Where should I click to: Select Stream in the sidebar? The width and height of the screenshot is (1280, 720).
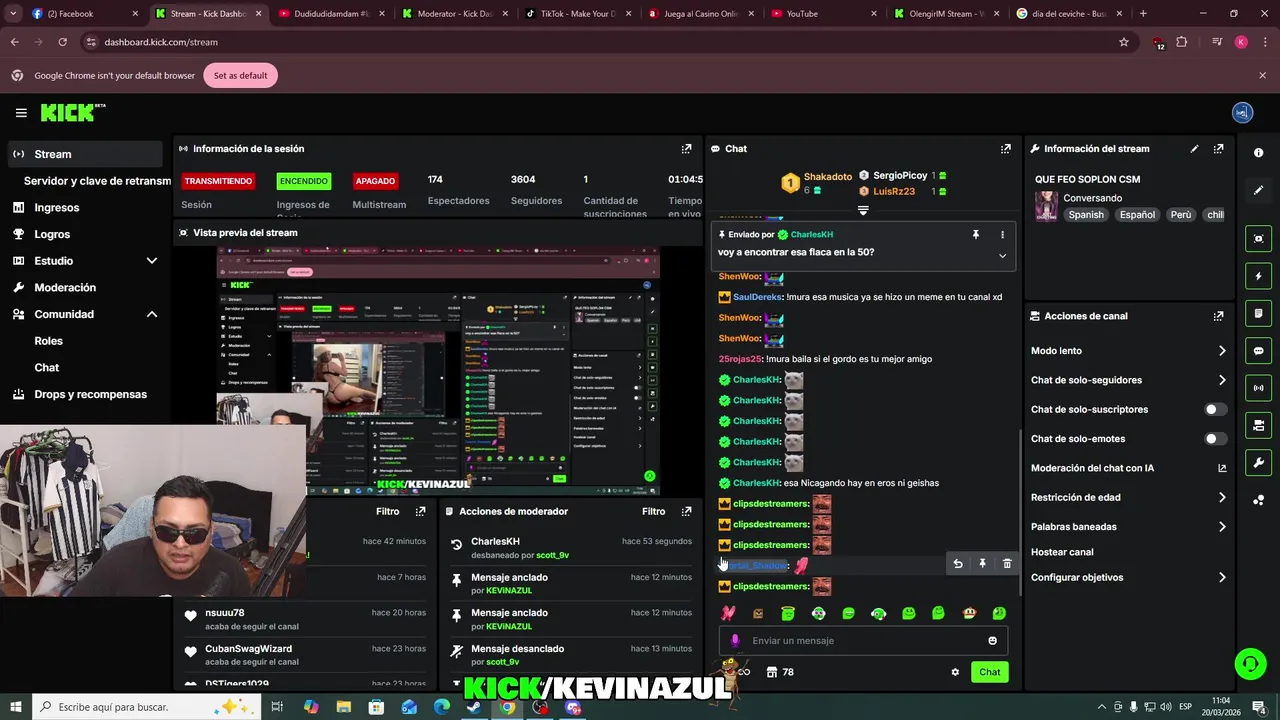point(85,154)
